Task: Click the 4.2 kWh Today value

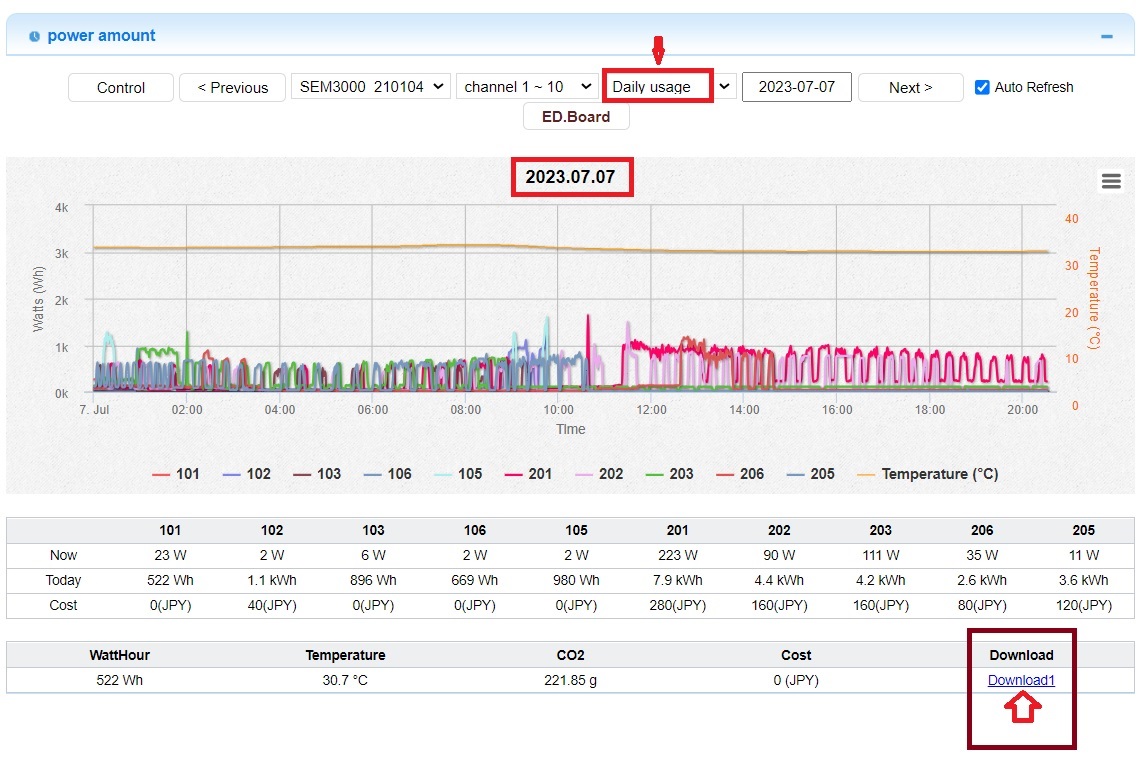Action: [x=880, y=580]
